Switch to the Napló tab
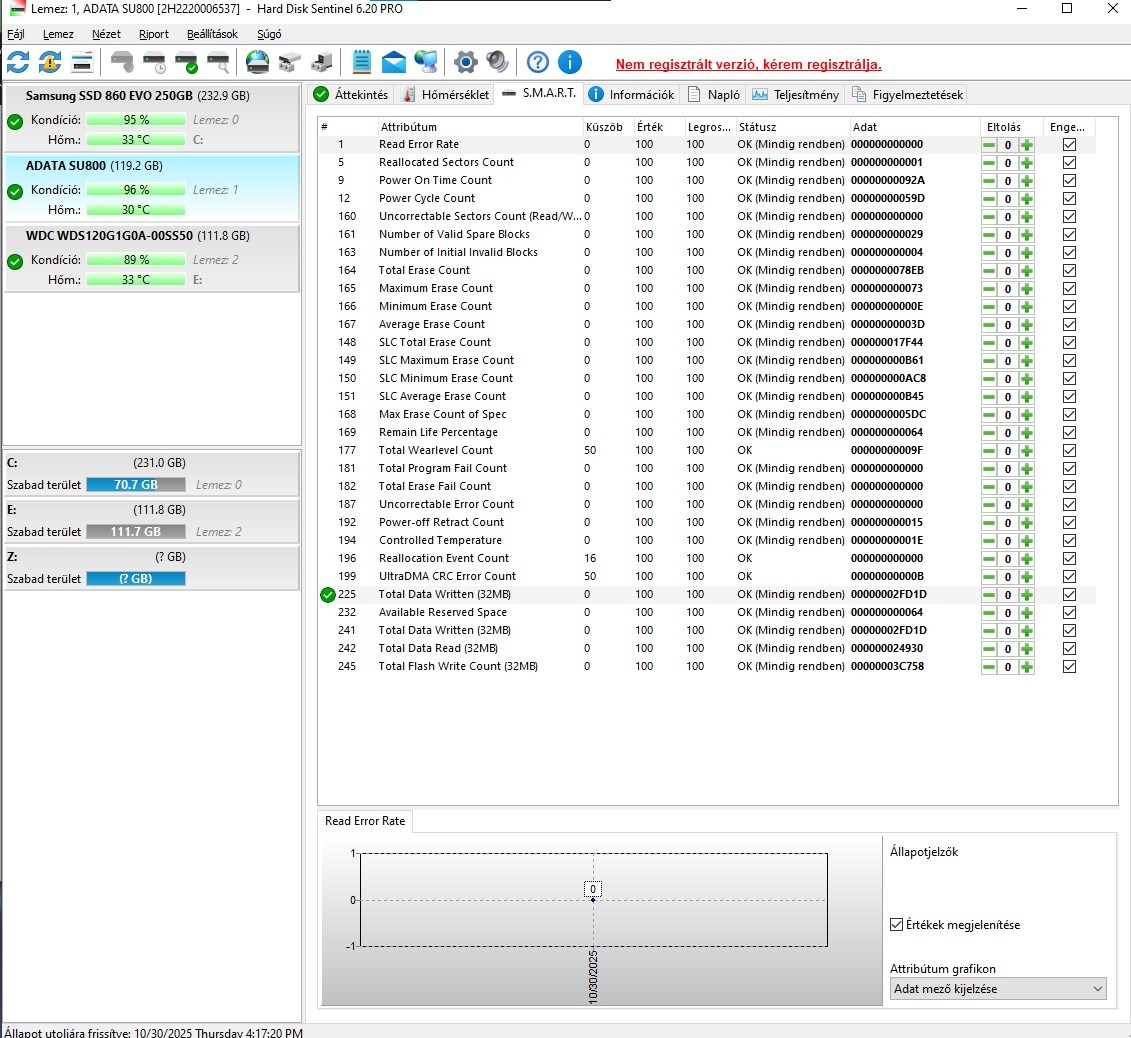Viewport: 1131px width, 1038px height. [x=714, y=94]
